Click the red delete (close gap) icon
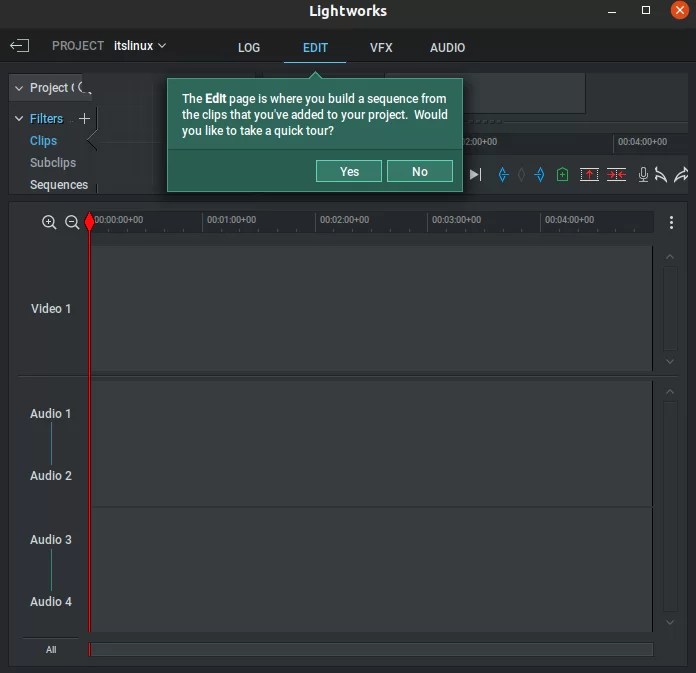 [x=616, y=174]
